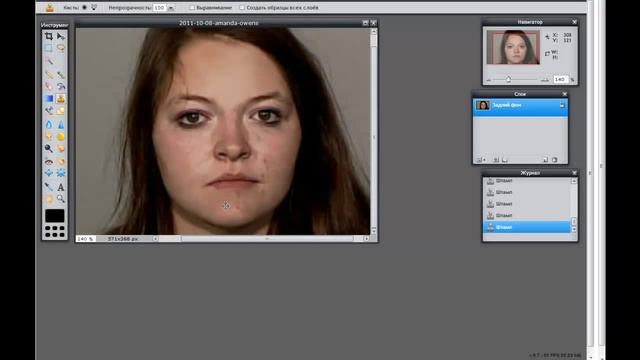Select the Hand pan tool
Viewport: 640px width, 360px height.
pos(49,199)
